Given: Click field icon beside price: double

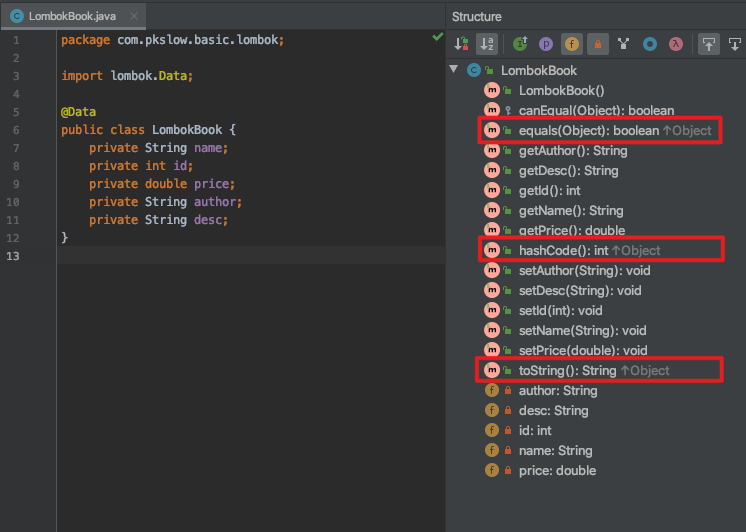Looking at the screenshot, I should pos(491,470).
